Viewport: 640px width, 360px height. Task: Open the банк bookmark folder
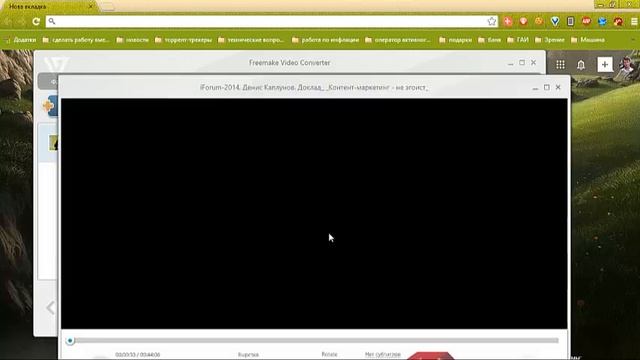click(489, 40)
